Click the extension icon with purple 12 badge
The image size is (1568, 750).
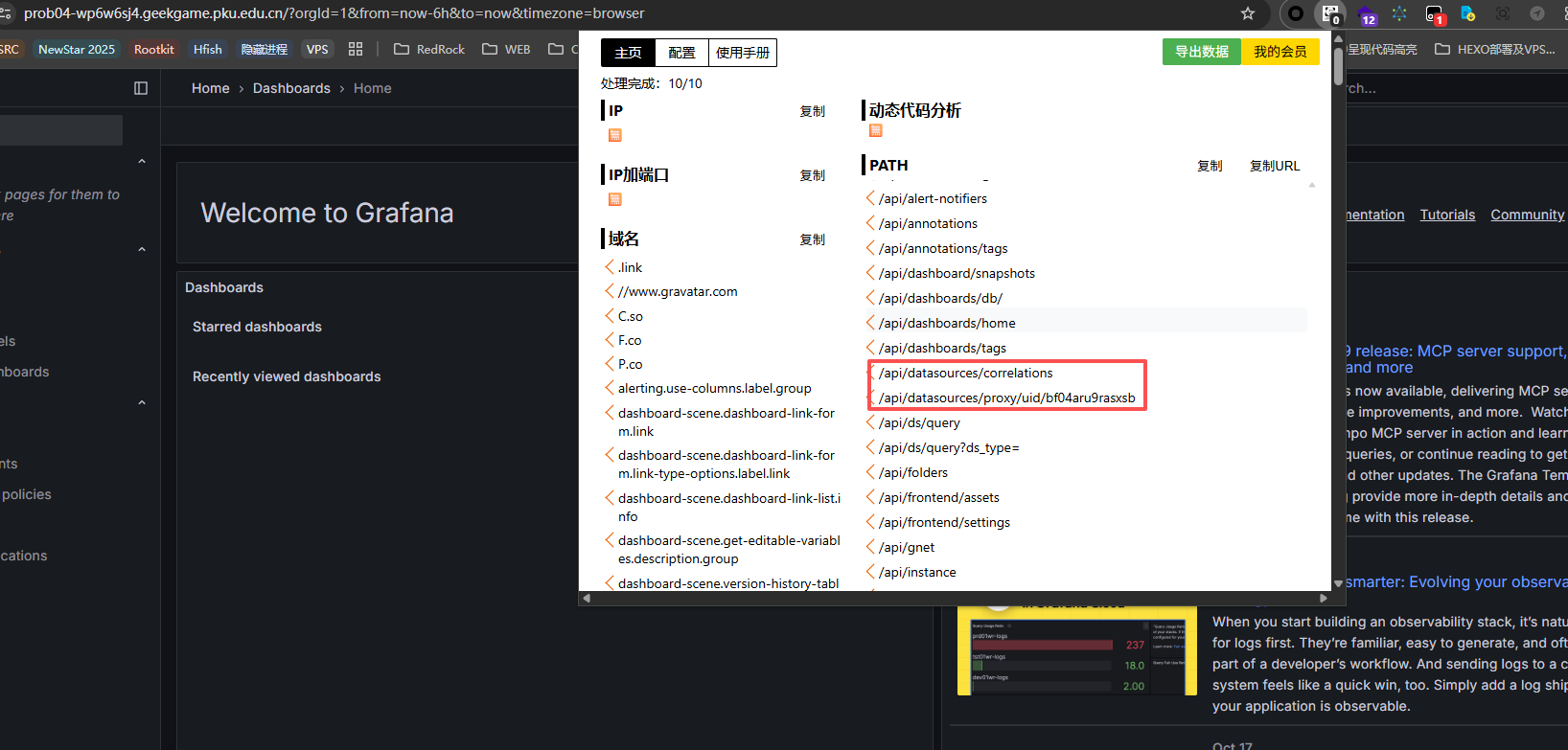pos(1366,14)
